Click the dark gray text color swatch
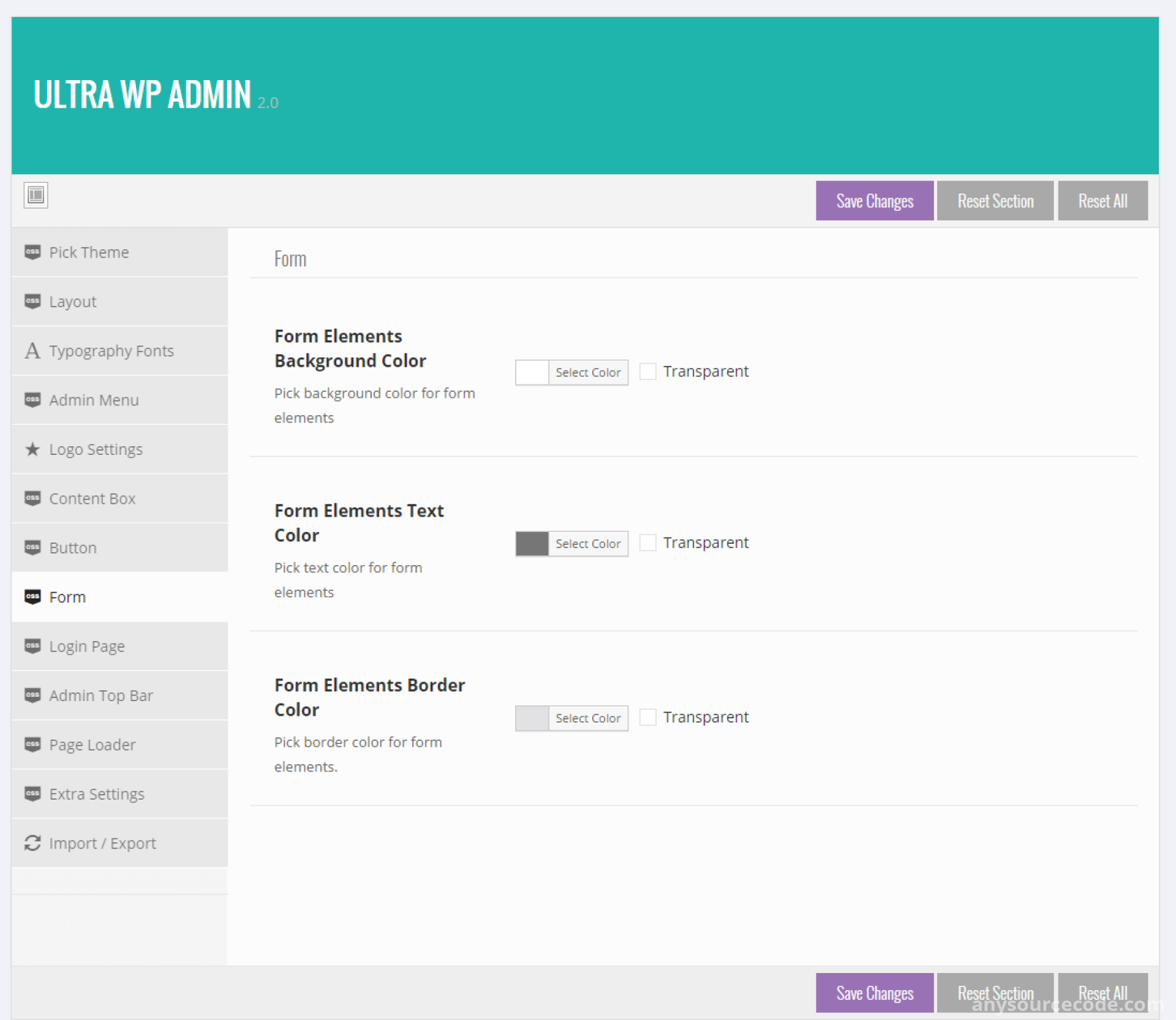Image resolution: width=1176 pixels, height=1020 pixels. point(532,544)
